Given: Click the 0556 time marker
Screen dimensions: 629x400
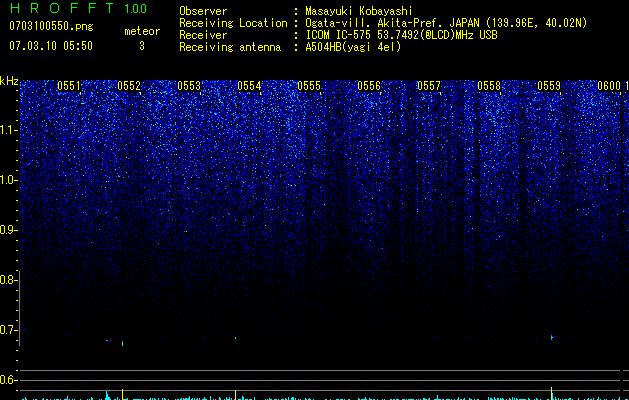Looking at the screenshot, I should [x=369, y=86].
